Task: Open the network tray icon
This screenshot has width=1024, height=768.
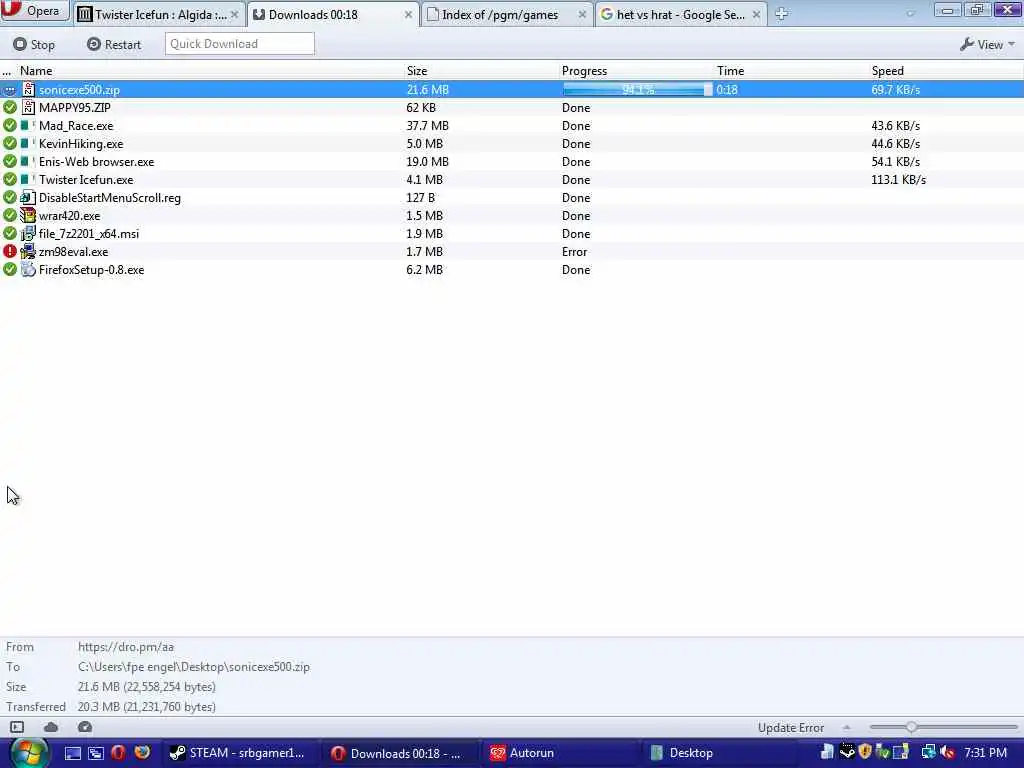Action: coord(928,752)
